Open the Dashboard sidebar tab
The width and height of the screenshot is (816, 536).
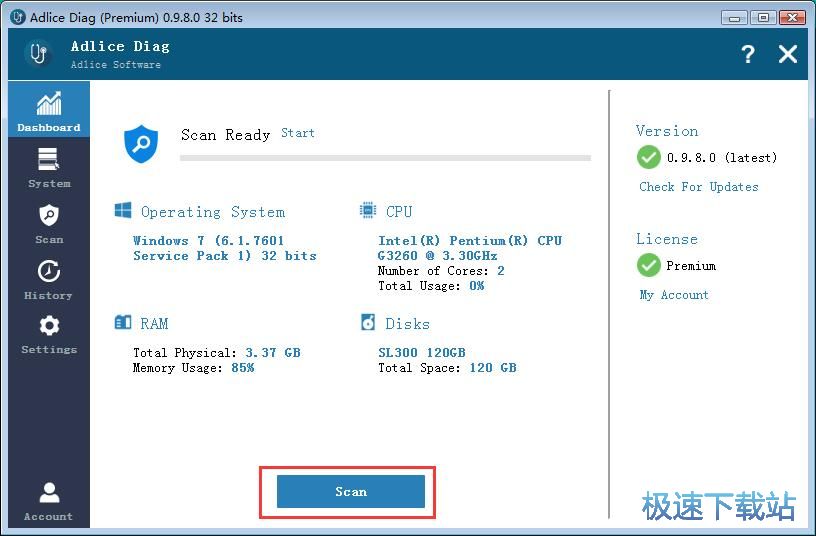(x=49, y=109)
